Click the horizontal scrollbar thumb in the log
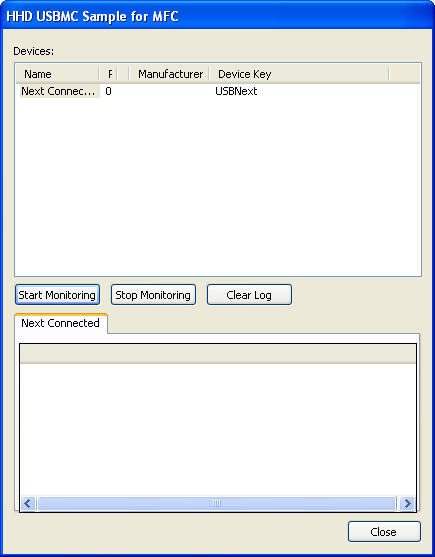 pyautogui.click(x=217, y=503)
